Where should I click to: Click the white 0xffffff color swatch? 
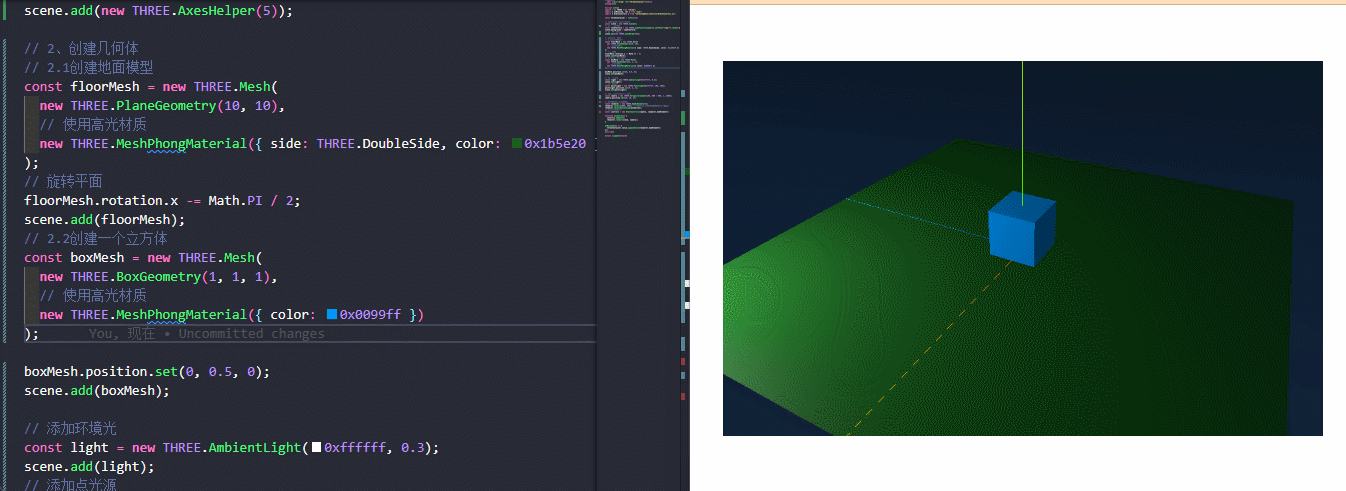[x=316, y=448]
